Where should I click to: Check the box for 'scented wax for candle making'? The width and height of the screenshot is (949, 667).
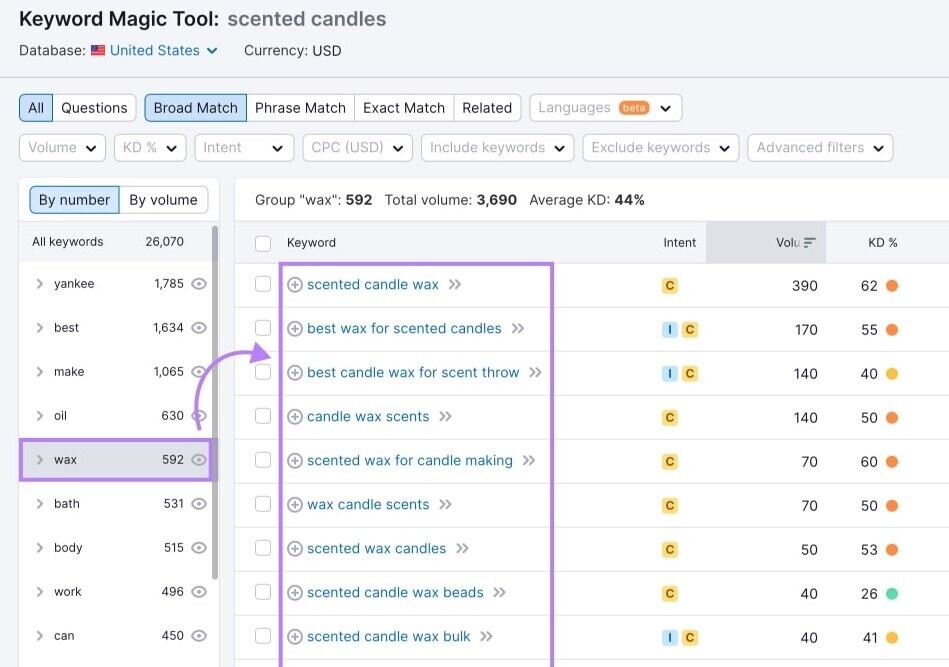(x=263, y=460)
